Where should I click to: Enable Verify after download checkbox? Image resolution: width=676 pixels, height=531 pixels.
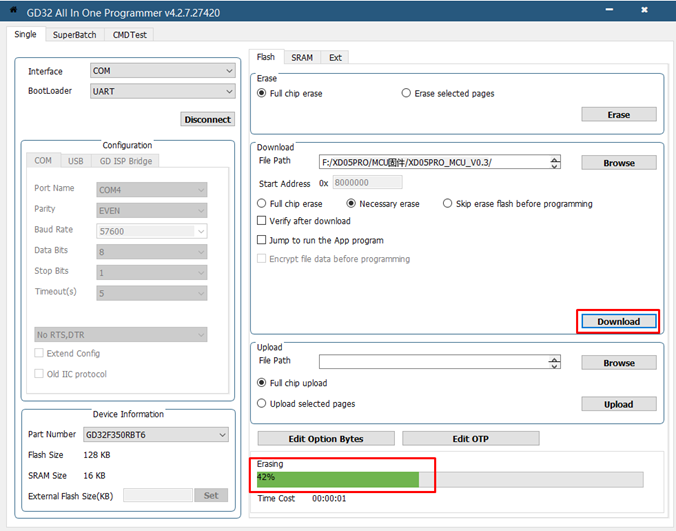262,221
